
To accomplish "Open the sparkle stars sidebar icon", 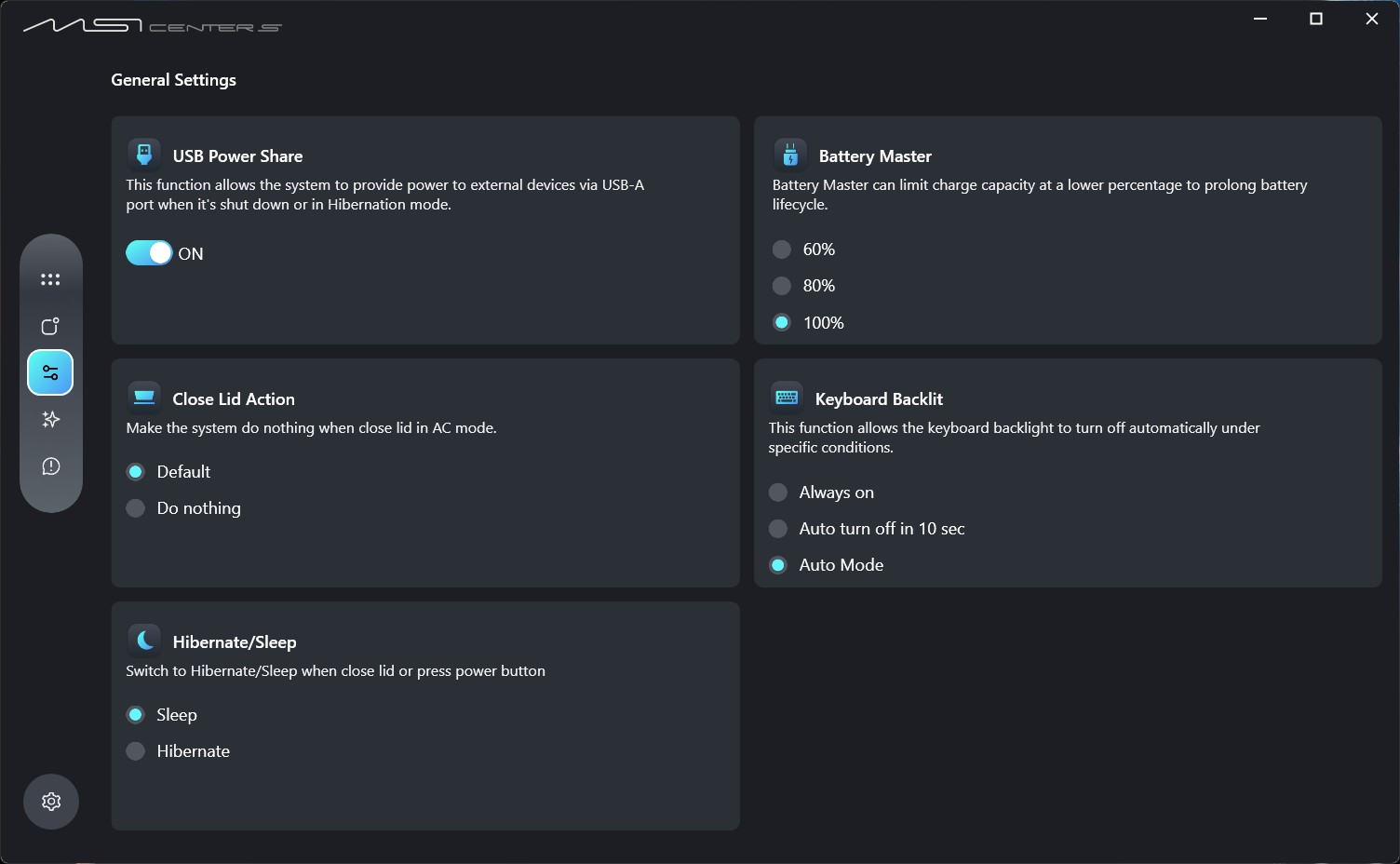I will click(50, 420).
